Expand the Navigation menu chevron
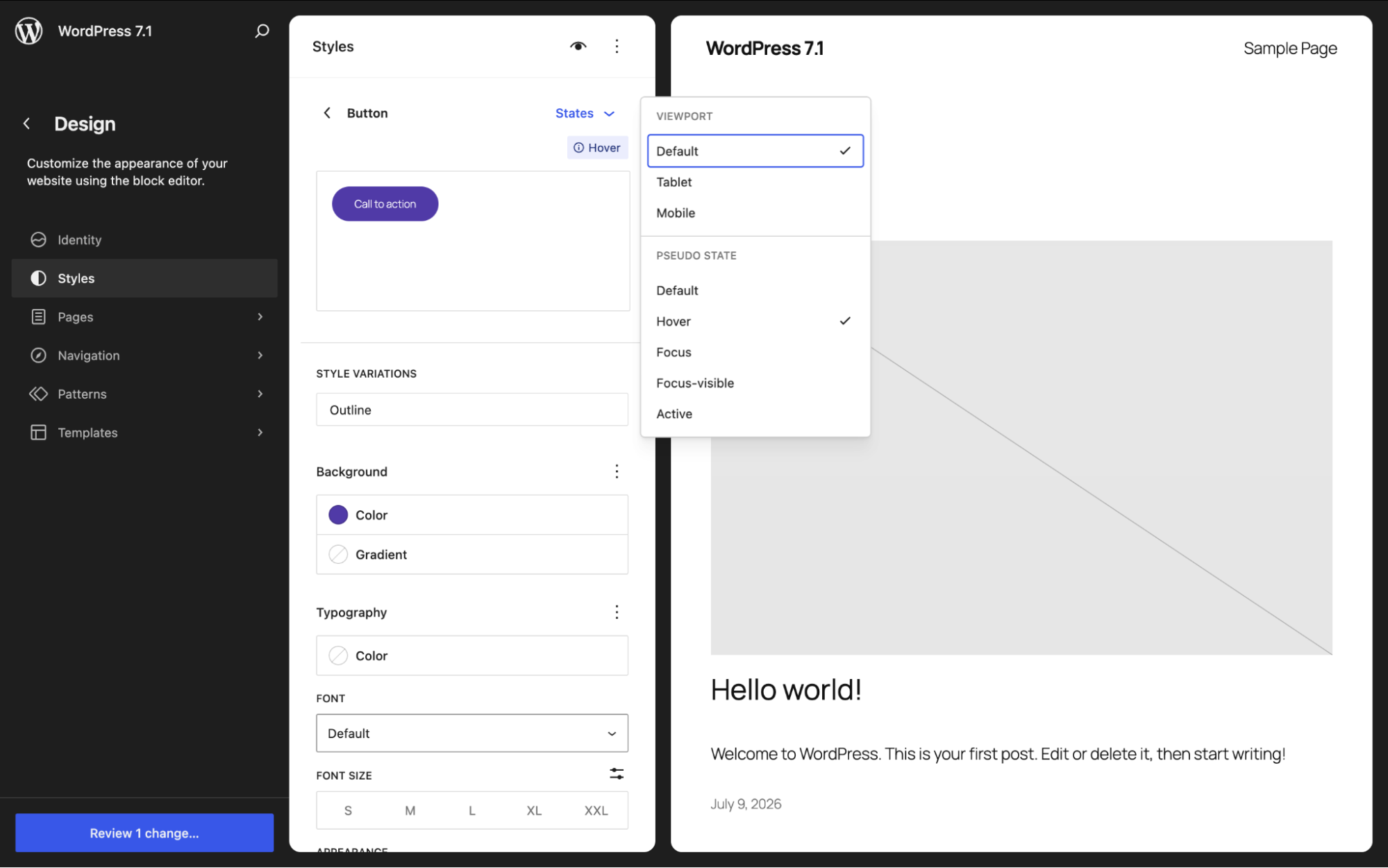 tap(260, 356)
